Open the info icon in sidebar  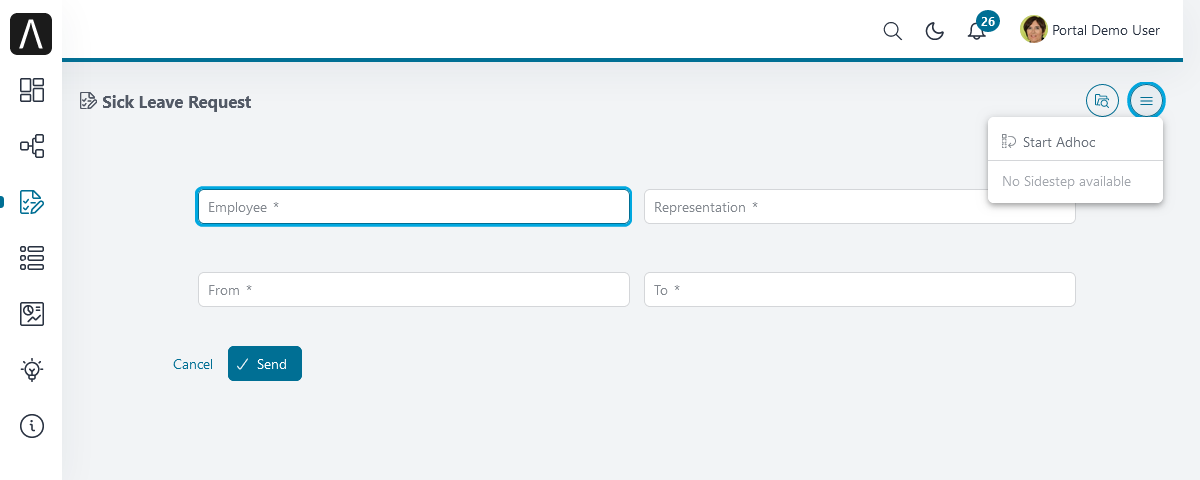(32, 426)
